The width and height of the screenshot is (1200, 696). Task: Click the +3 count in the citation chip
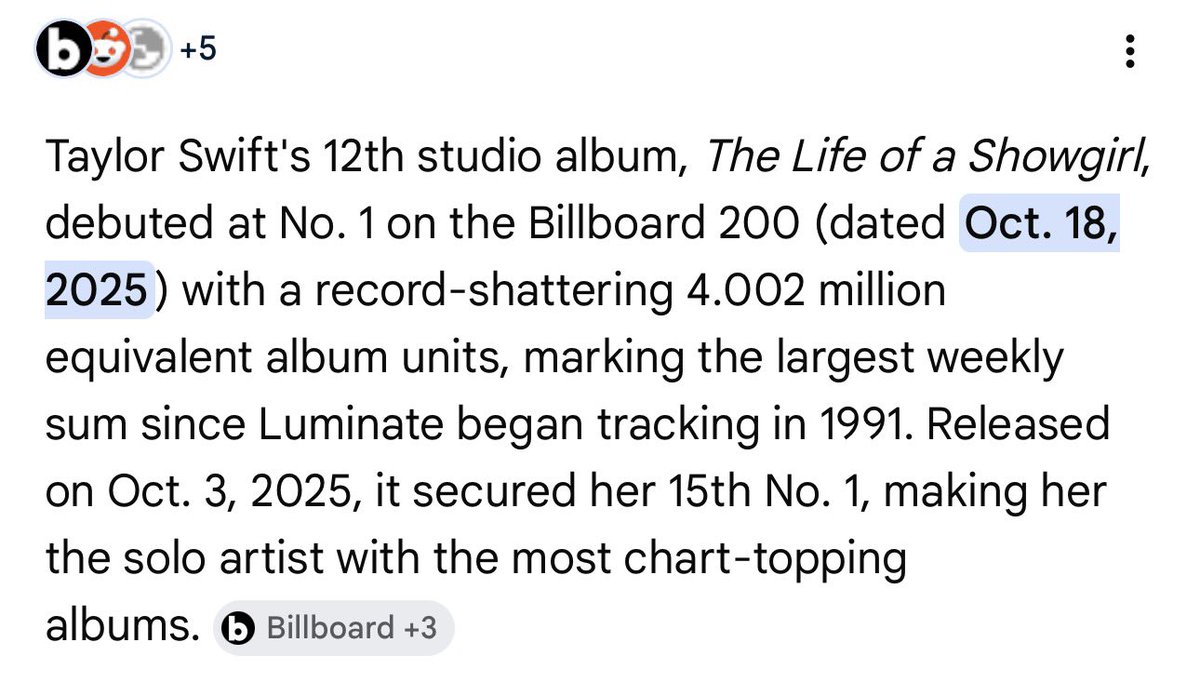[x=420, y=629]
